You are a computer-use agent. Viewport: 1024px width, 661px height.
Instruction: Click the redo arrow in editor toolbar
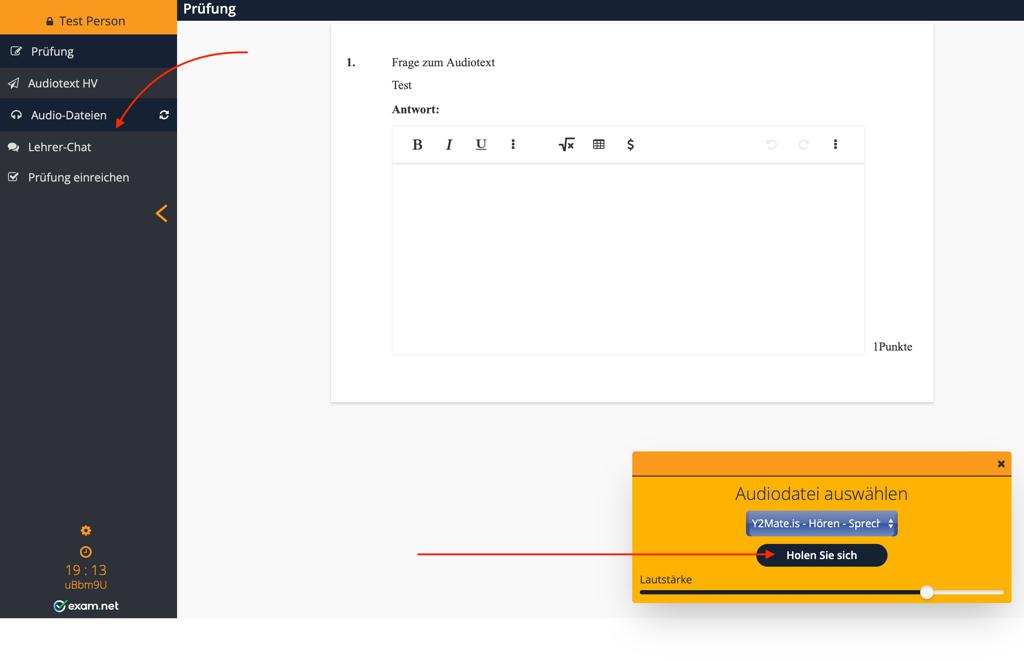tap(803, 145)
